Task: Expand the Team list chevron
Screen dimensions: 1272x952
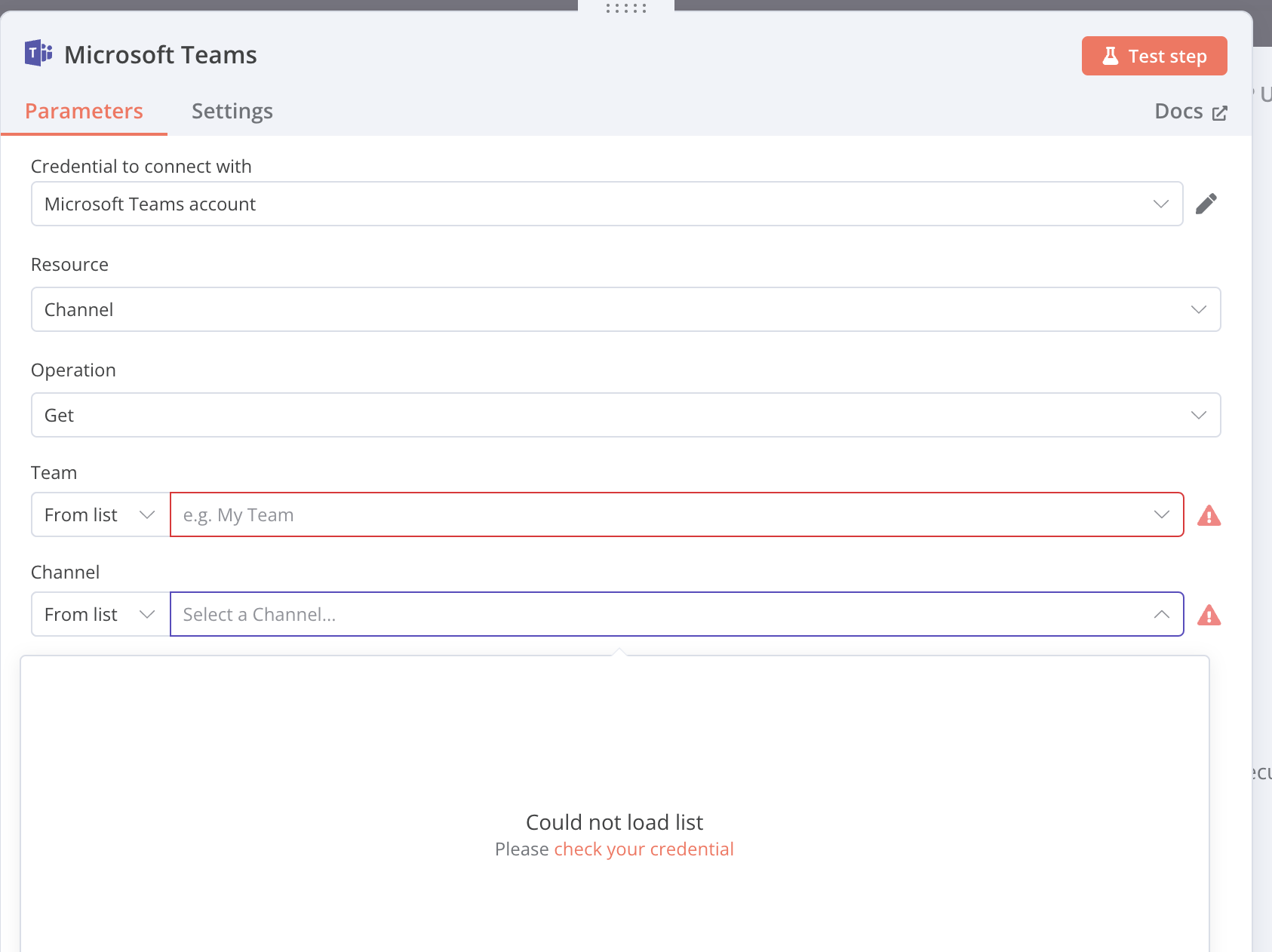Action: (1161, 514)
